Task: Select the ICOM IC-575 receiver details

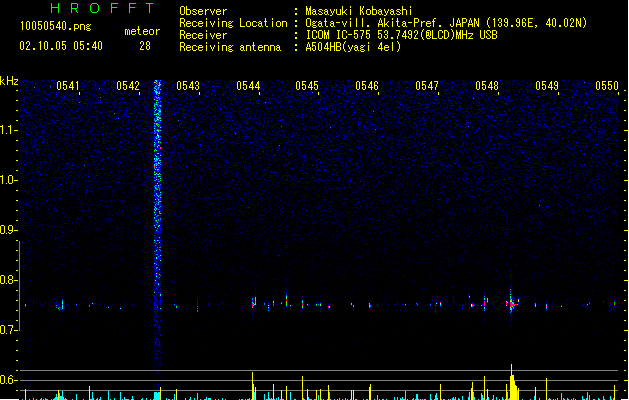Action: pyautogui.click(x=402, y=35)
